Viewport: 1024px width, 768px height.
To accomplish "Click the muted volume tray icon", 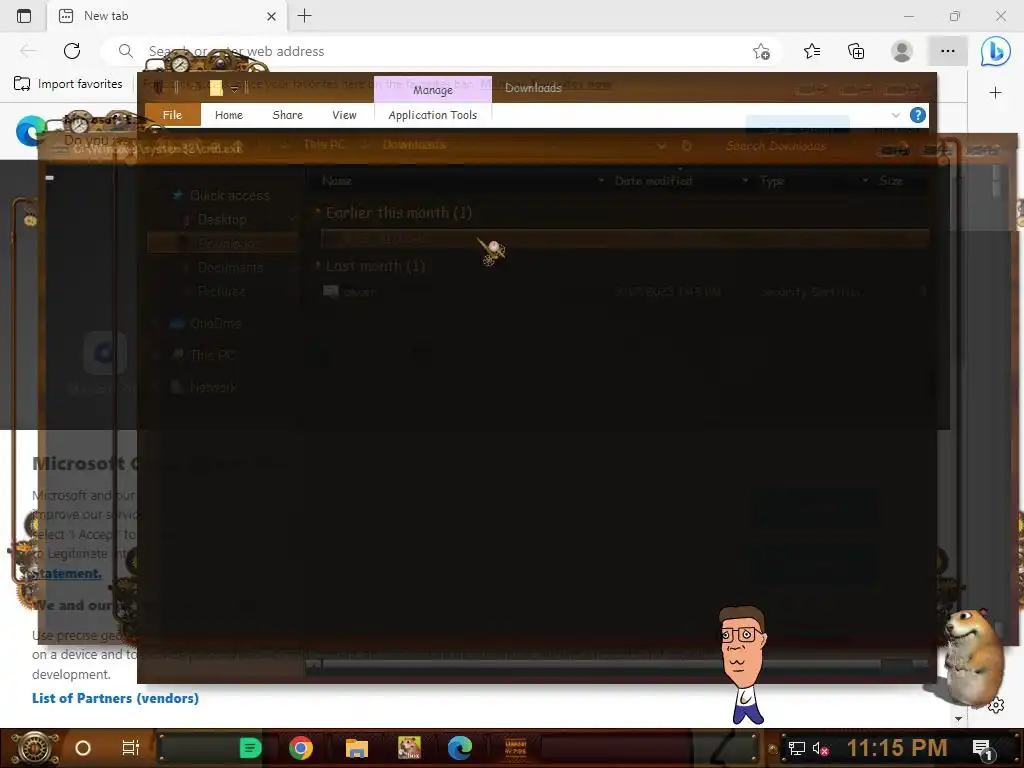I will (x=820, y=748).
